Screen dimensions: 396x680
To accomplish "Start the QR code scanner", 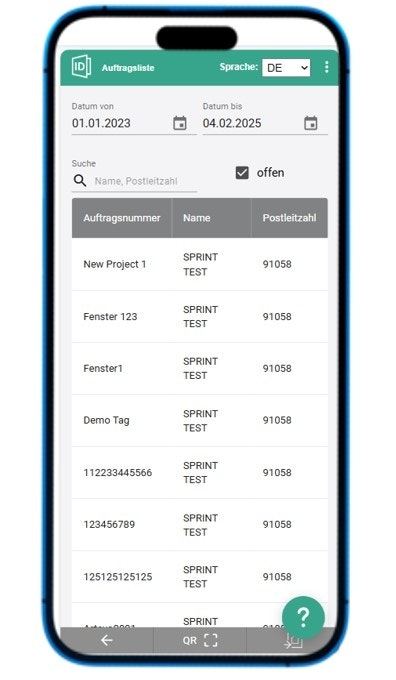I will click(200, 640).
